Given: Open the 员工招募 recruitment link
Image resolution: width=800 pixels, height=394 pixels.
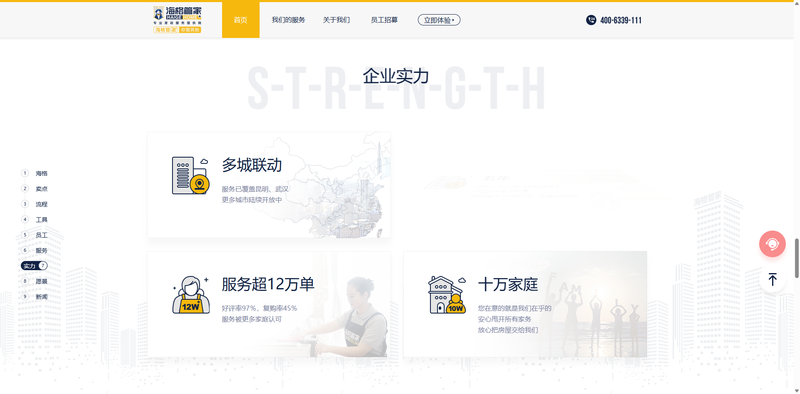Looking at the screenshot, I should point(384,20).
